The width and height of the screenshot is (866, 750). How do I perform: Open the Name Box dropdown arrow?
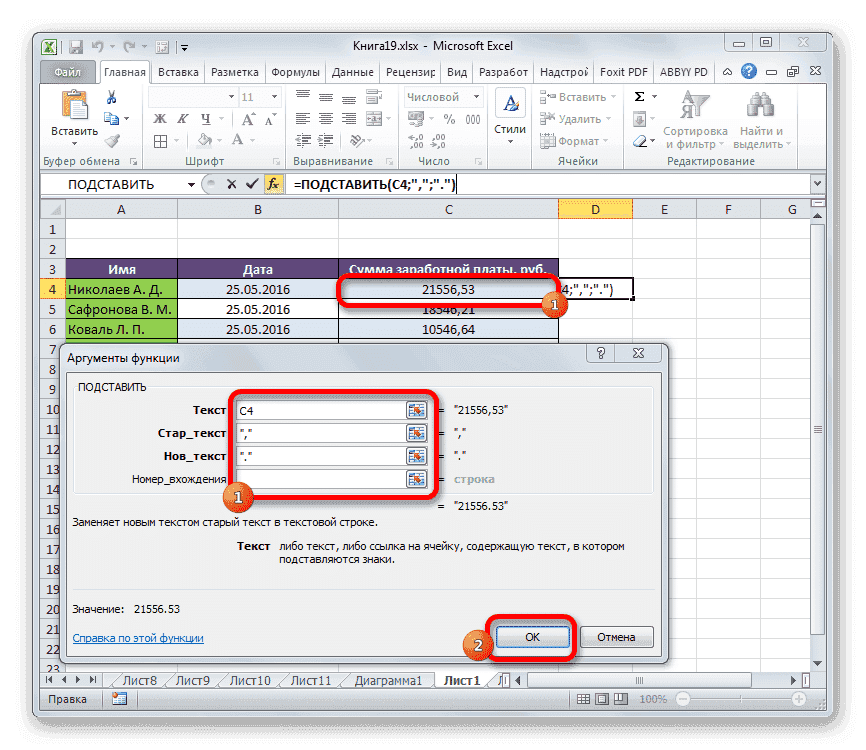point(192,184)
